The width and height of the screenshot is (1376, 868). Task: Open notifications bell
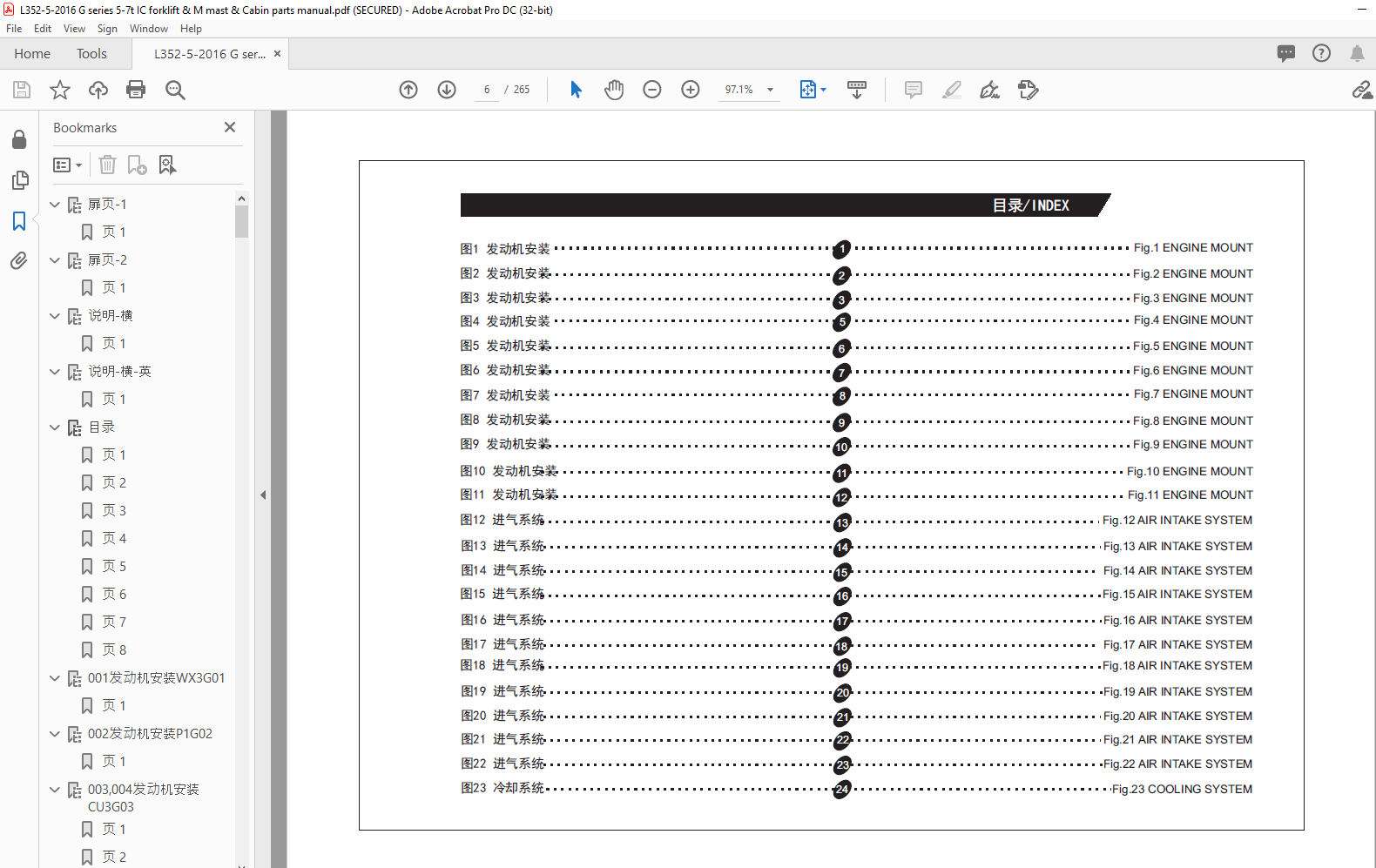click(x=1357, y=53)
